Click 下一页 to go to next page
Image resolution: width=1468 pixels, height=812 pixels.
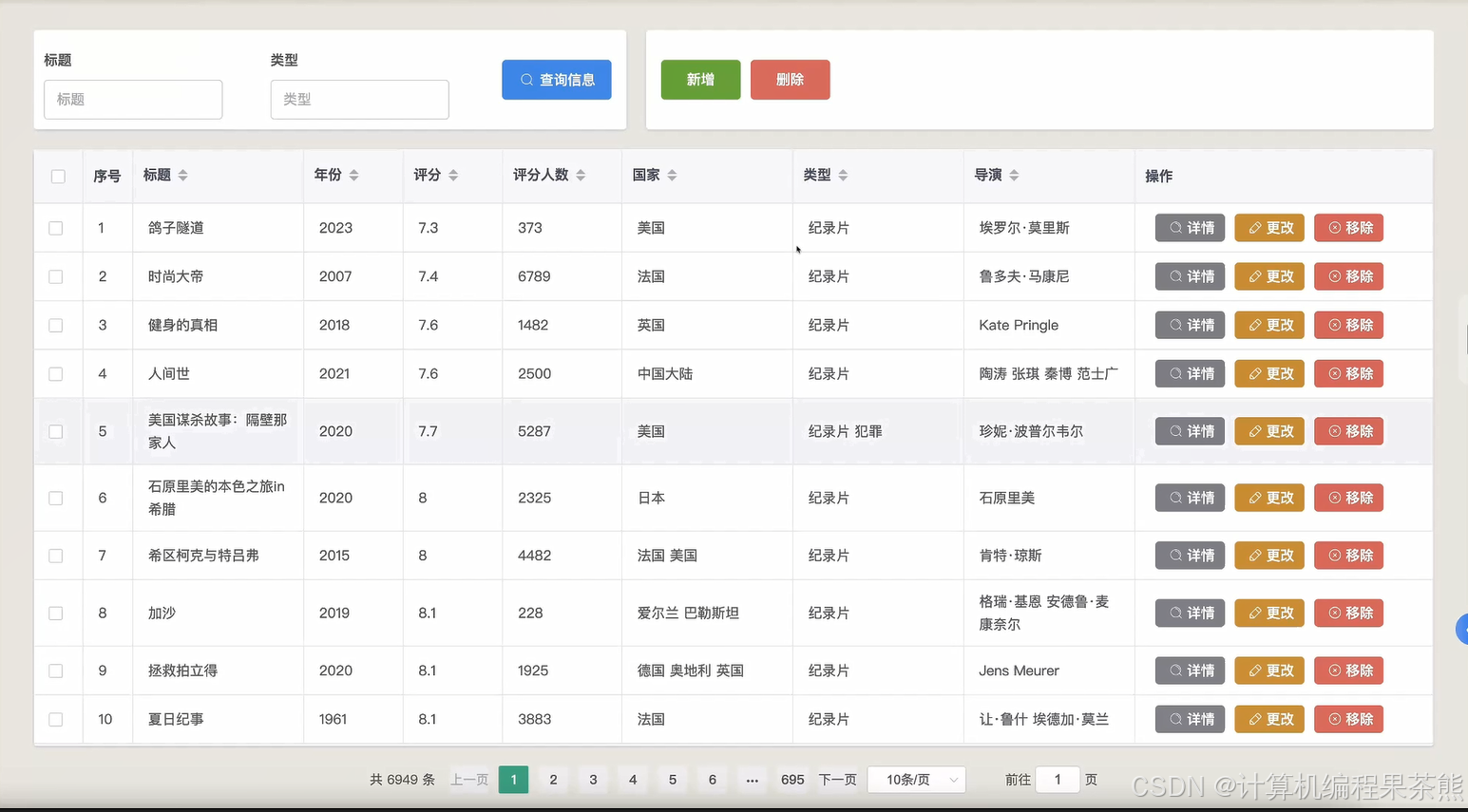837,780
